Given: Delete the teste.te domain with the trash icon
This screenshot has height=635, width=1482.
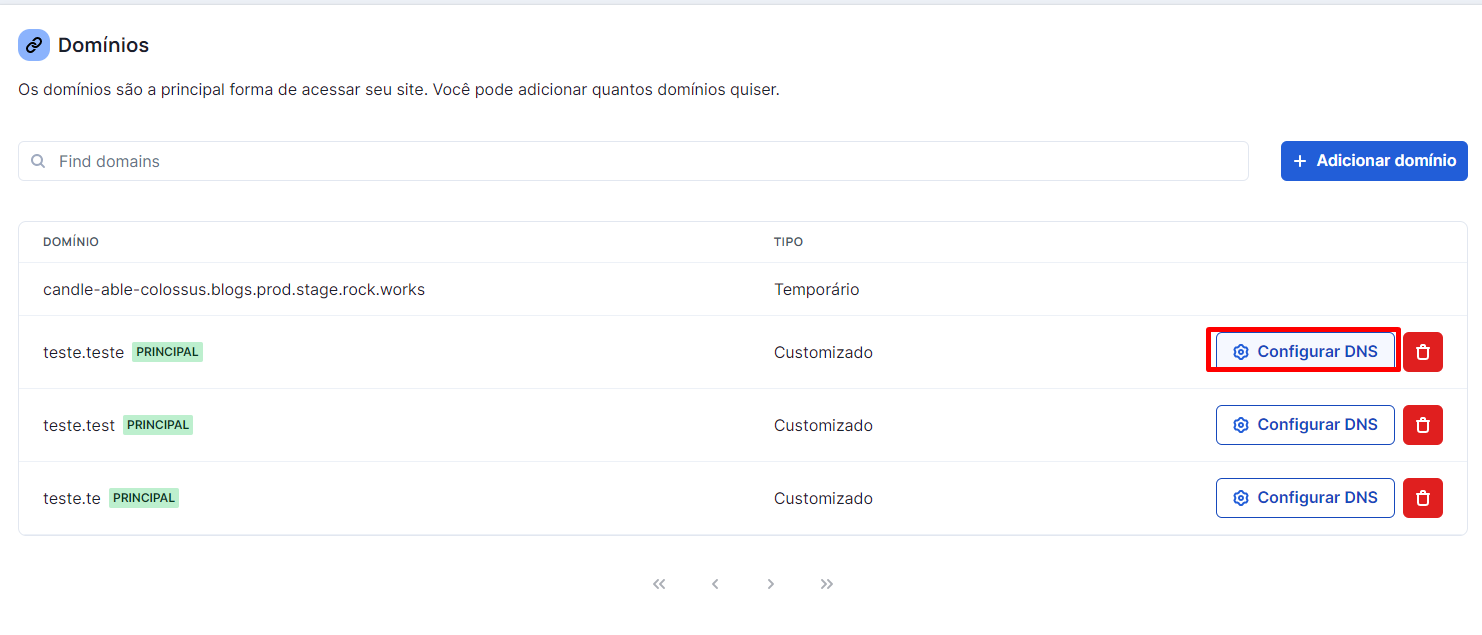Looking at the screenshot, I should [1423, 498].
